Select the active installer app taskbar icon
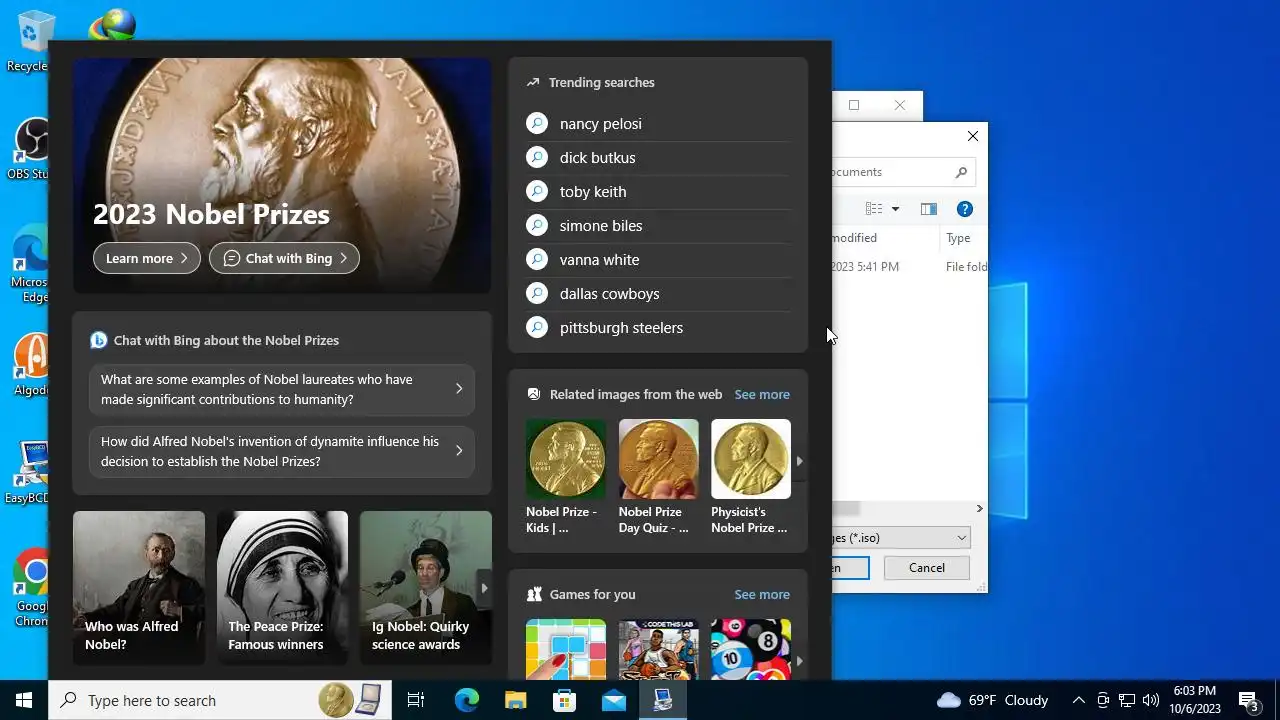1280x720 pixels. point(662,700)
